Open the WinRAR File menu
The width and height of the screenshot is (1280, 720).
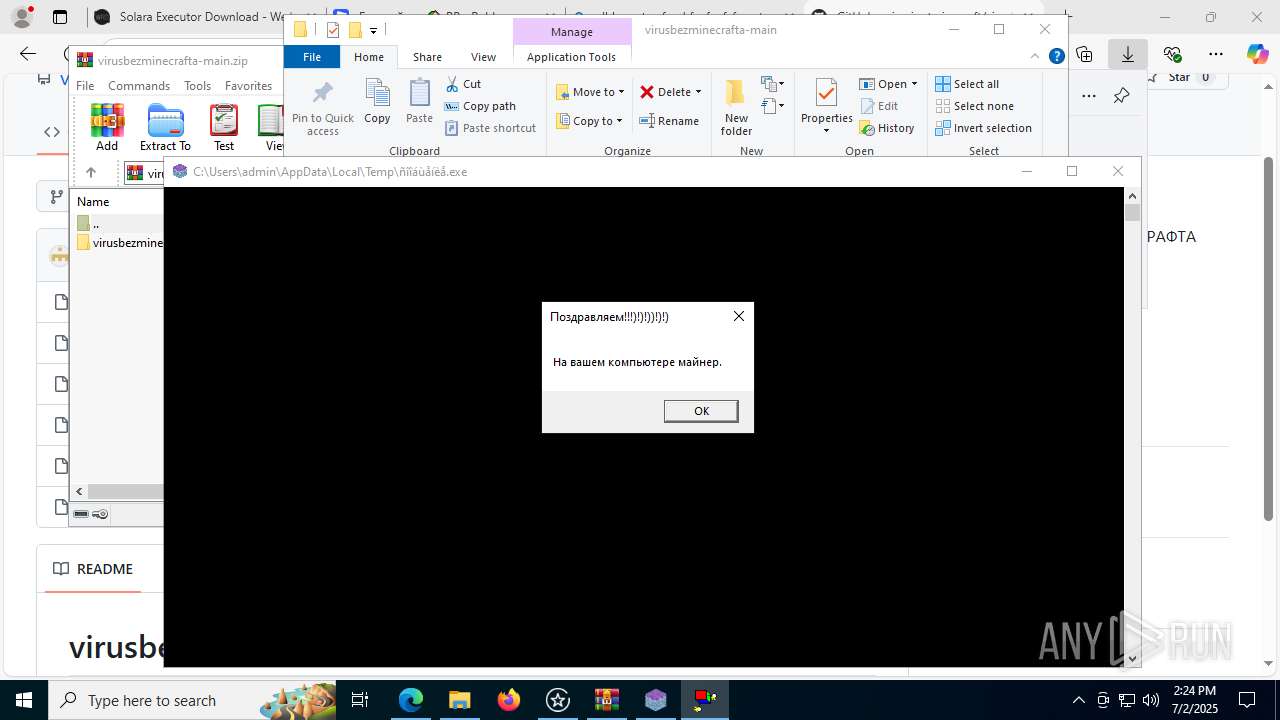pos(85,86)
